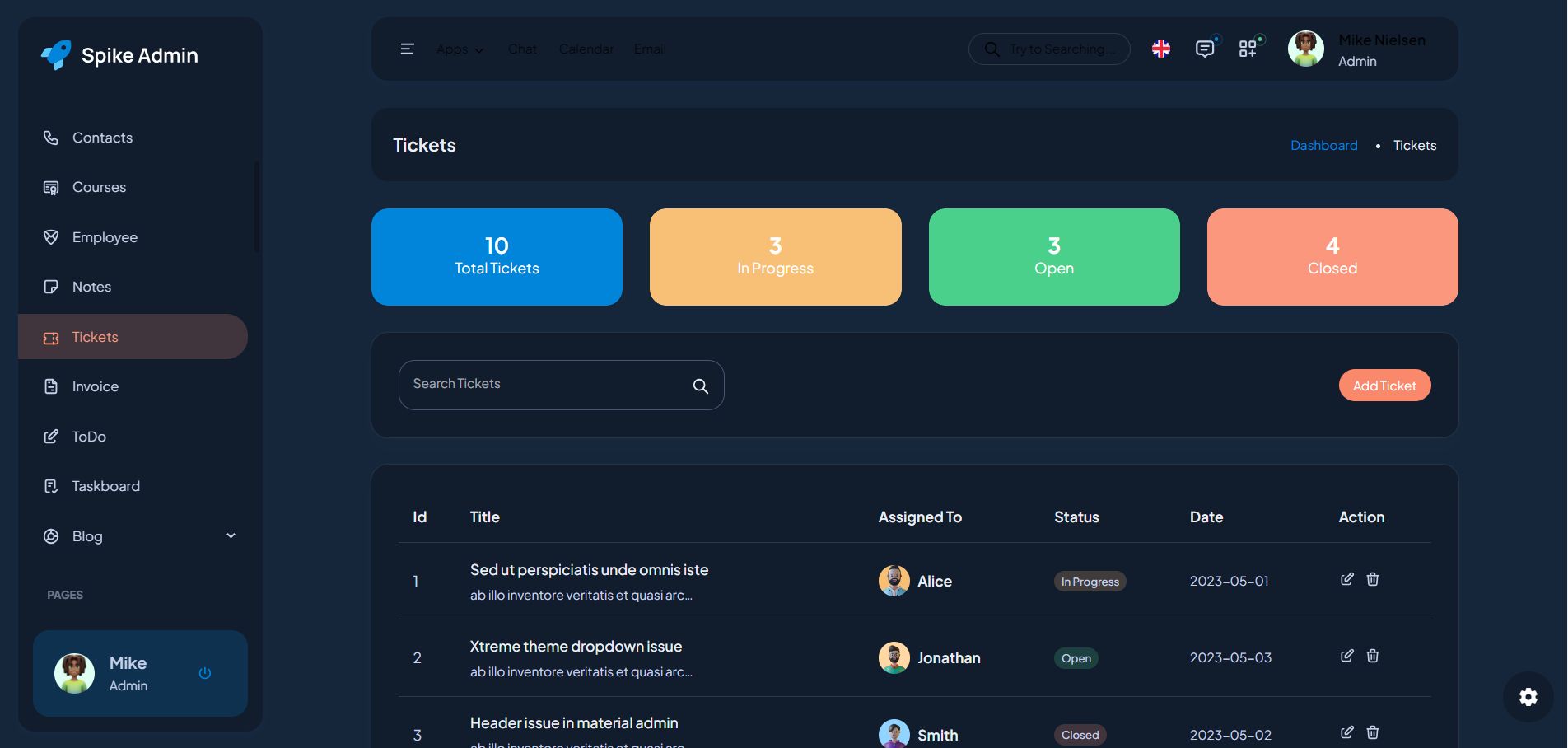Expand the Apps dropdown in top bar

click(x=460, y=49)
